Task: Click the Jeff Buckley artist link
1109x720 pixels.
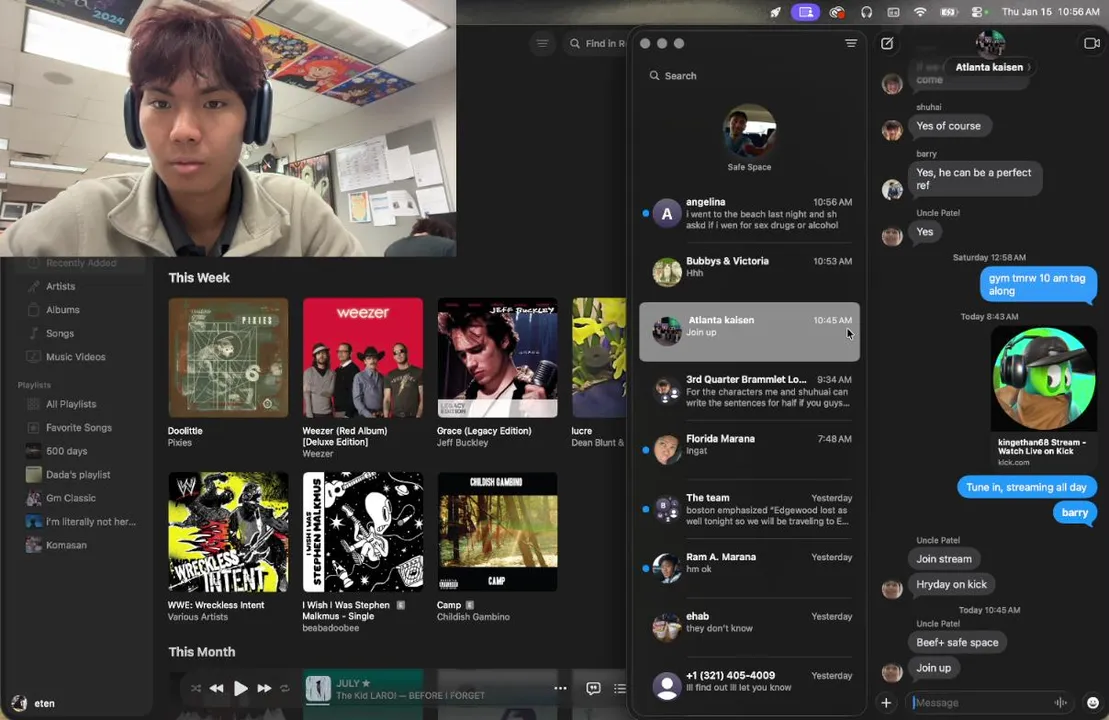Action: 462,443
